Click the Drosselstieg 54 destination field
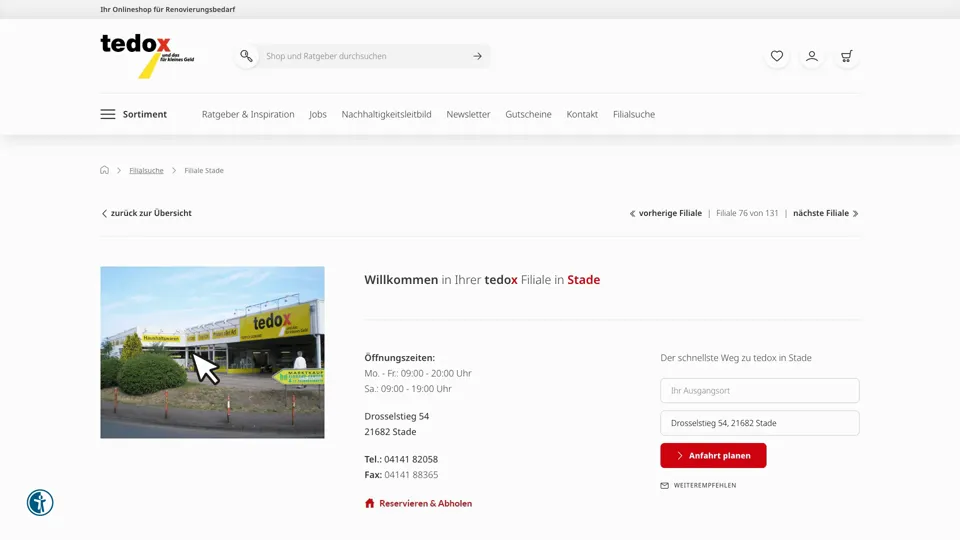The width and height of the screenshot is (960, 540). tap(760, 423)
